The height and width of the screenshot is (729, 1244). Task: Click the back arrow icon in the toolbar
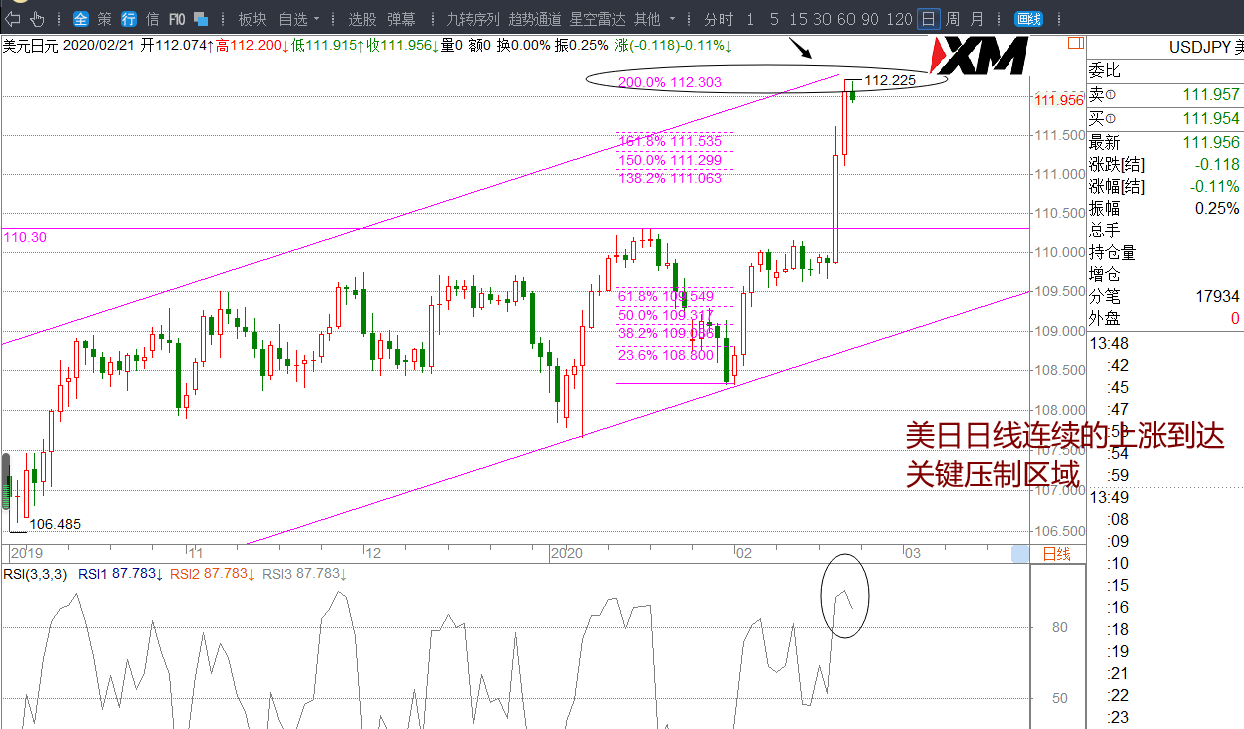(x=13, y=18)
